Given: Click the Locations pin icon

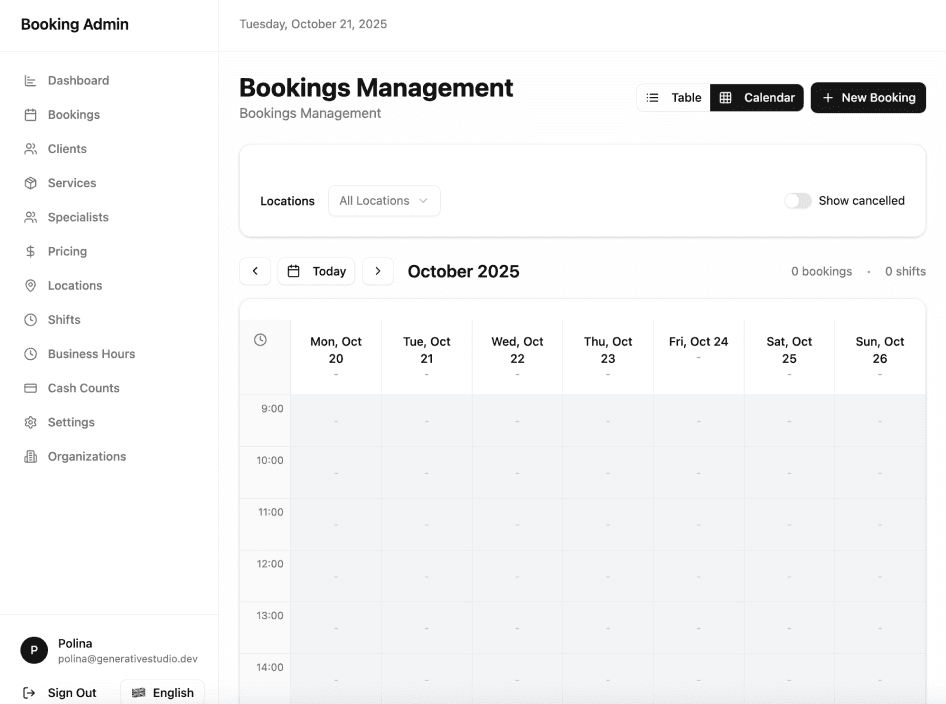Looking at the screenshot, I should (x=30, y=285).
